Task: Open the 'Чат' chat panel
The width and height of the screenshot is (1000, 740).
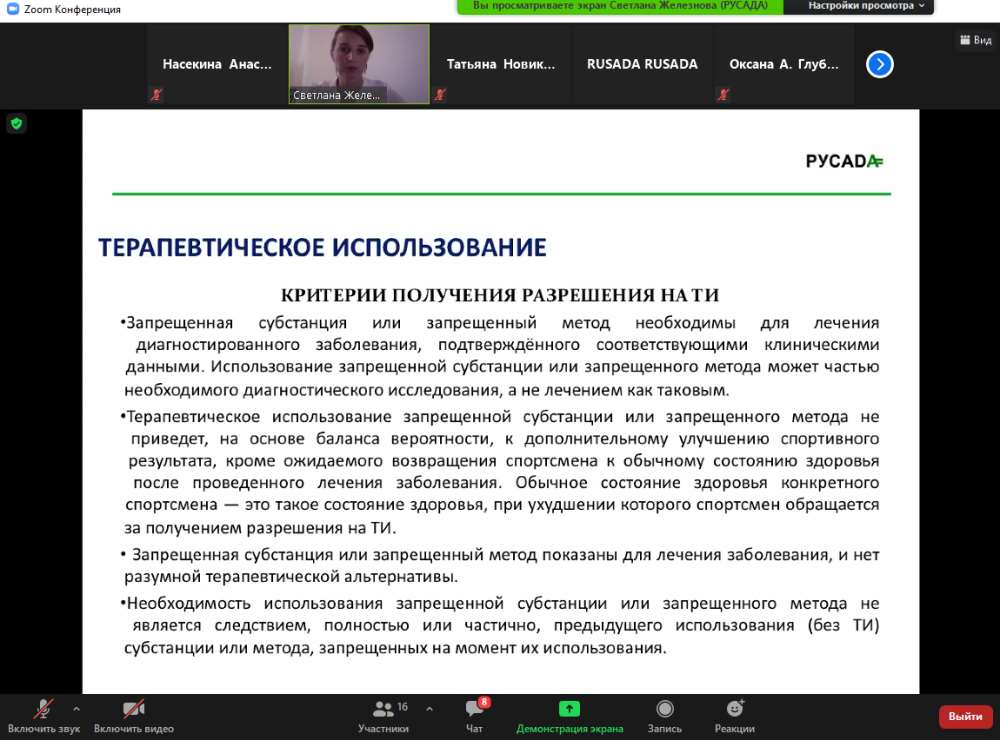Action: [474, 716]
